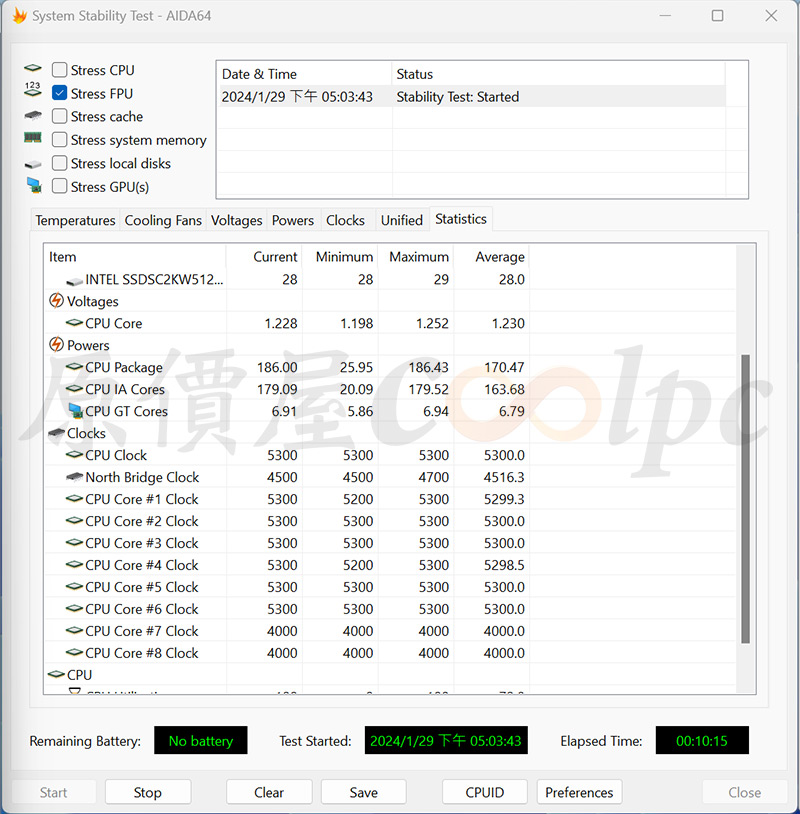Click the North Bridge Clock maximum value 4700

(433, 477)
